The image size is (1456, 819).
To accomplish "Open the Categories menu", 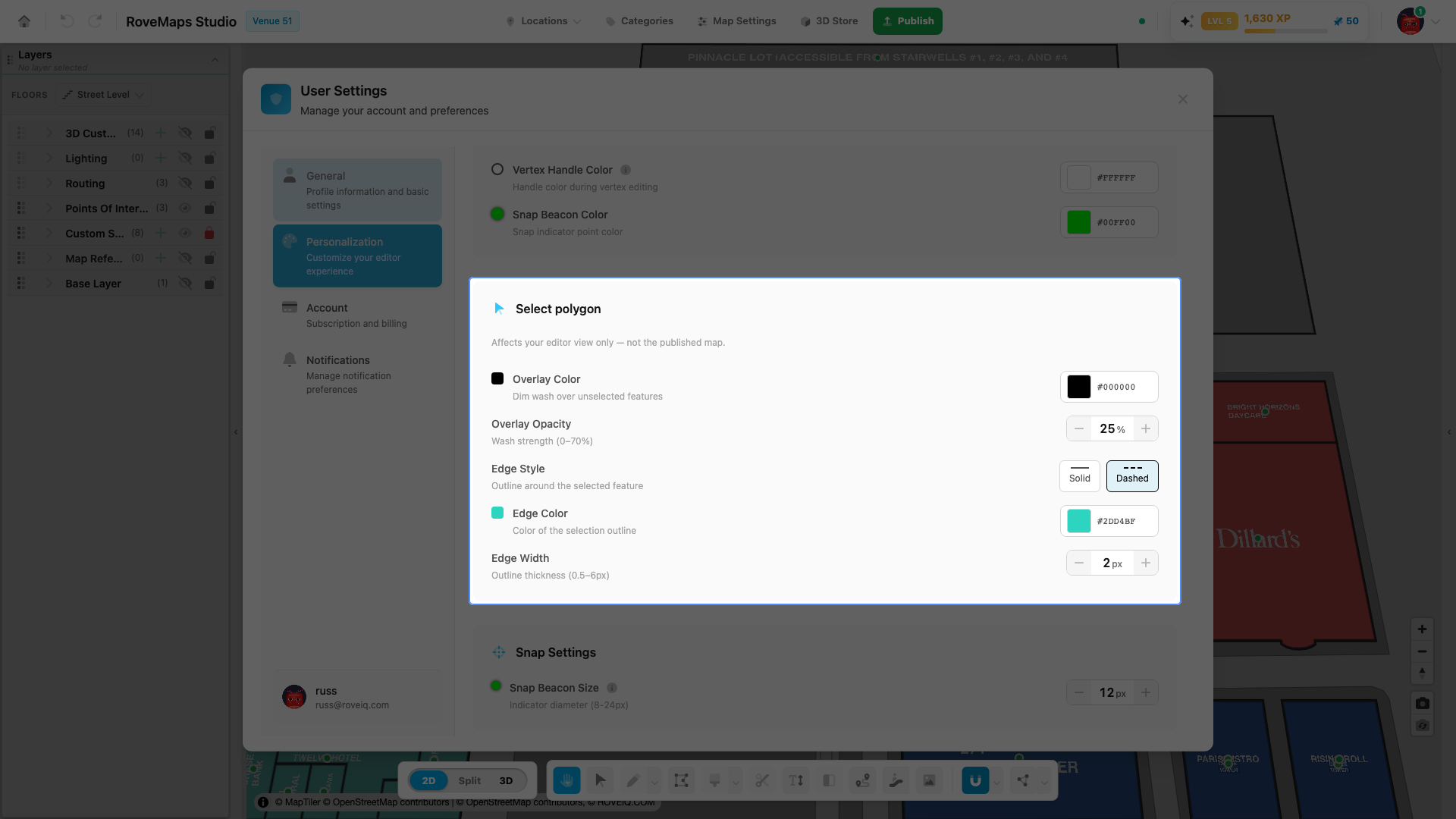I will pos(639,21).
